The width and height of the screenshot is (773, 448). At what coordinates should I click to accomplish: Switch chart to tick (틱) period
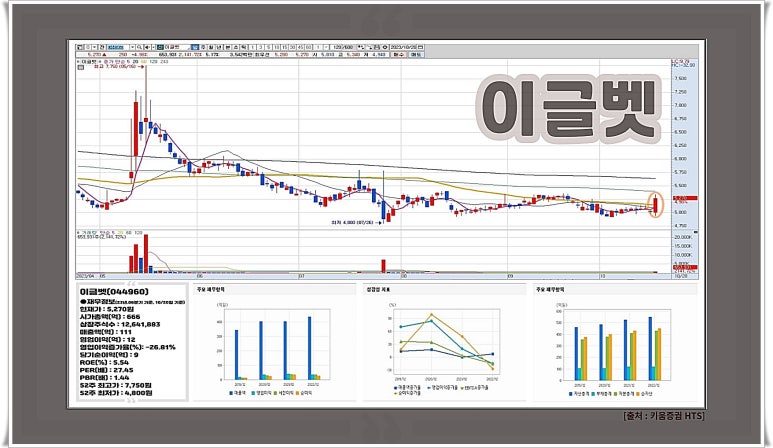pos(244,47)
